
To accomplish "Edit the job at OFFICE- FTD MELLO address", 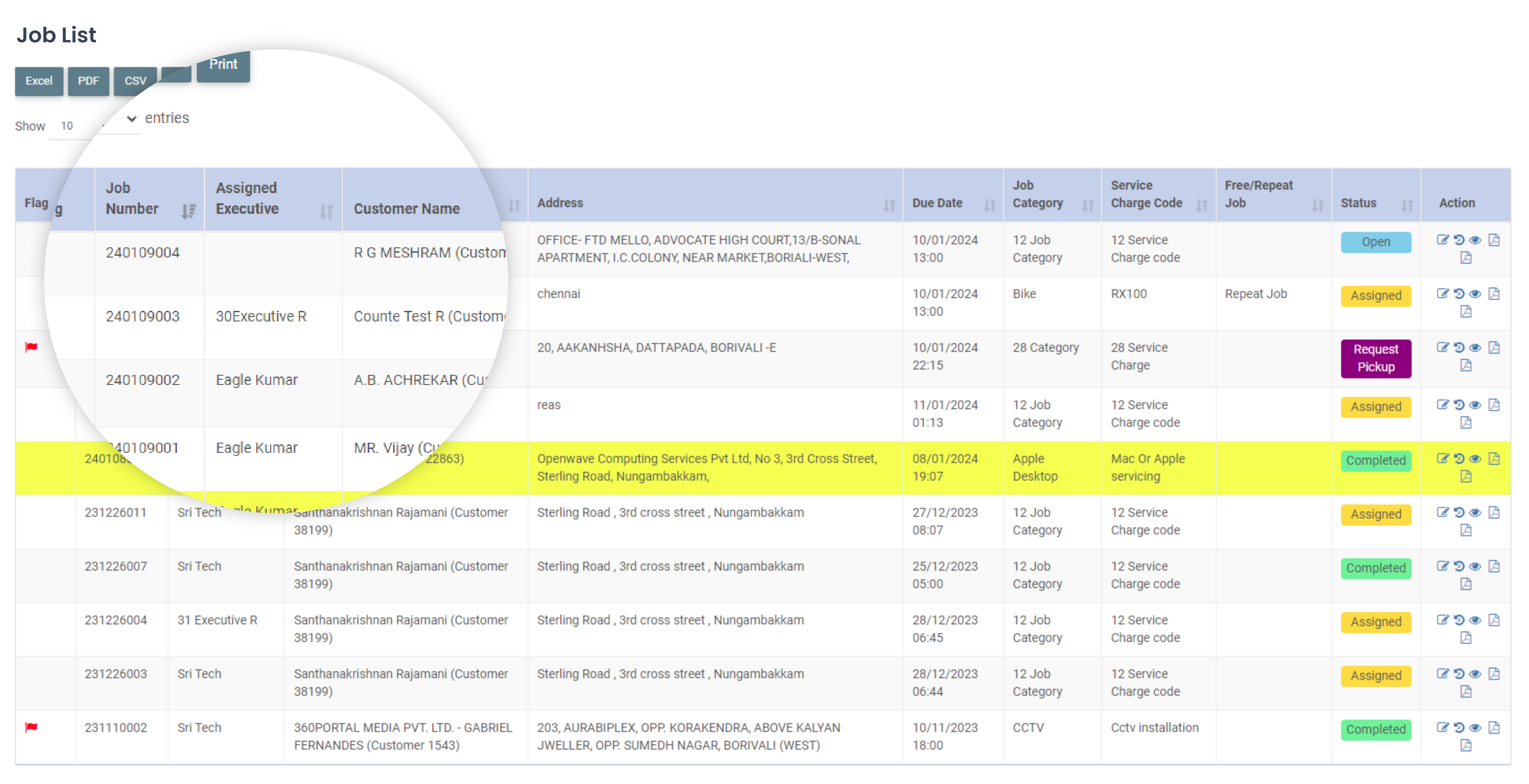I will [x=1443, y=240].
